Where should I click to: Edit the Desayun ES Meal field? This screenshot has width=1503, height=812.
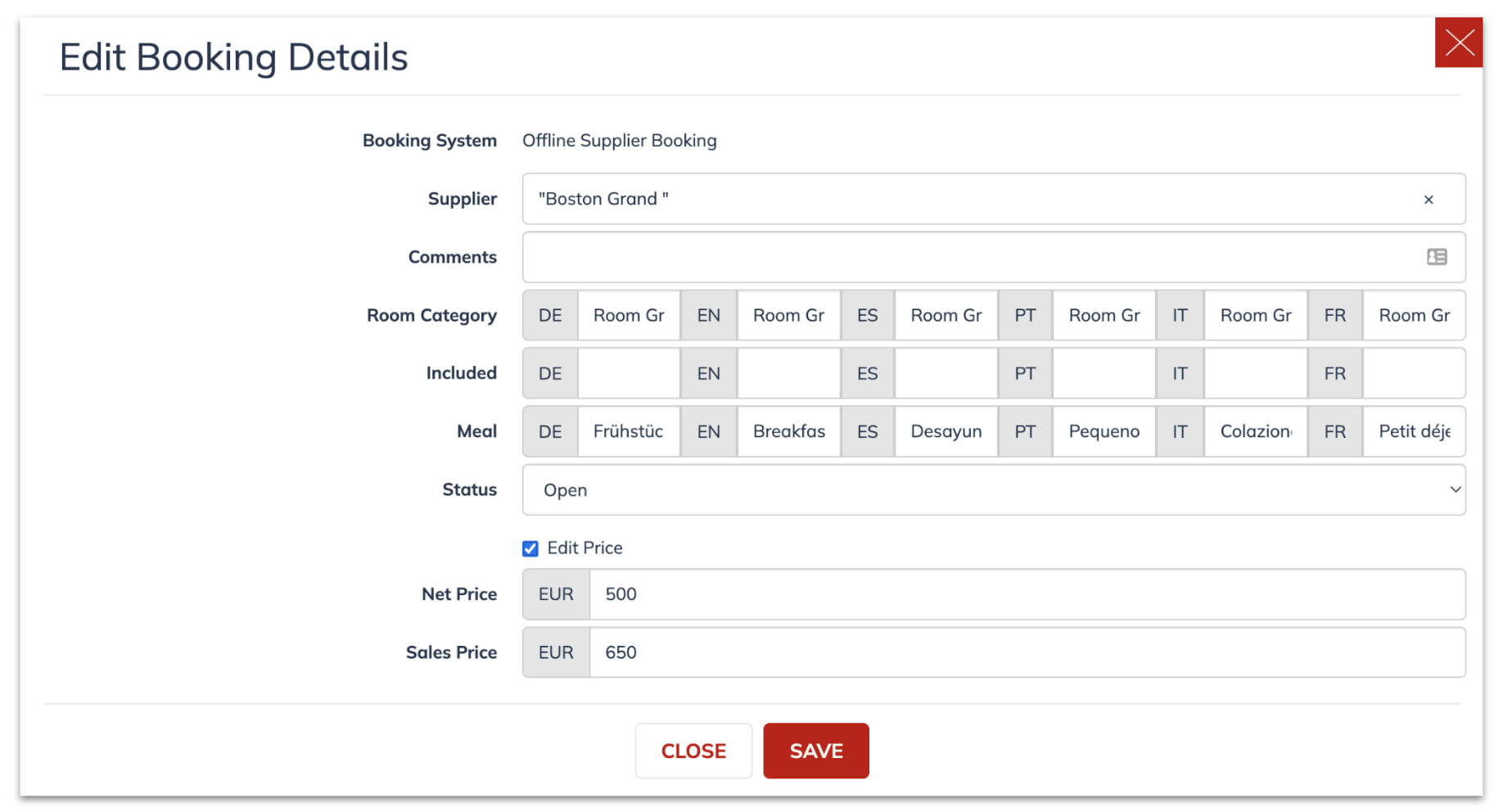(946, 431)
